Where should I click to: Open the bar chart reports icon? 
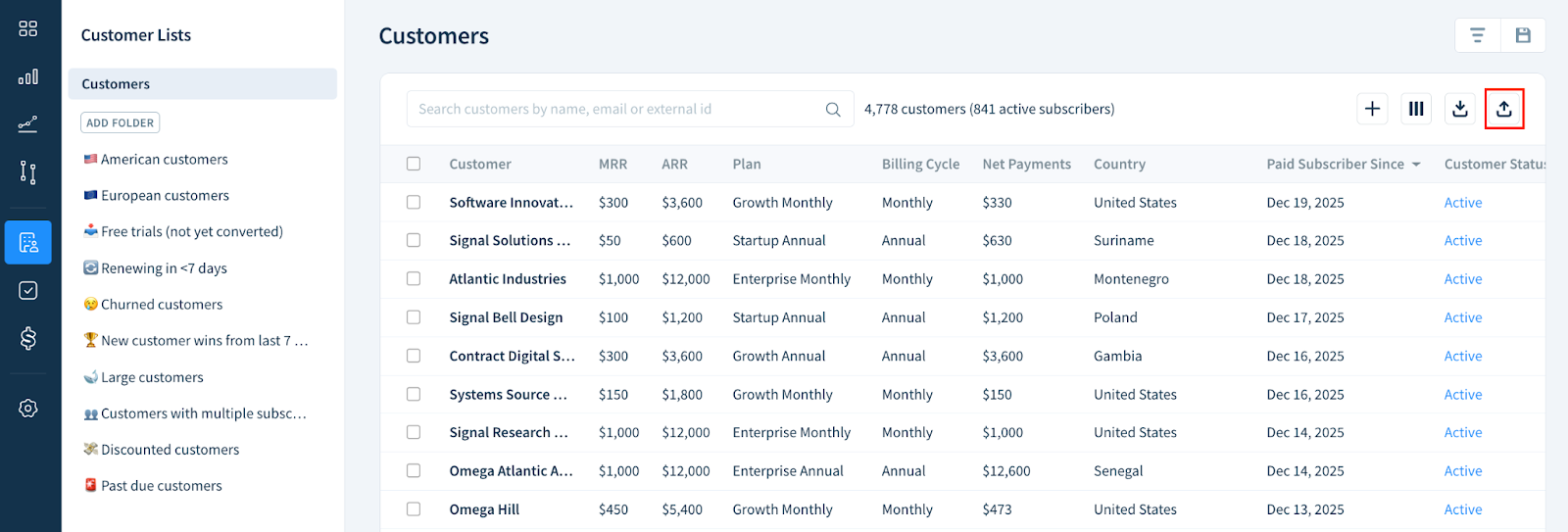pyautogui.click(x=28, y=76)
